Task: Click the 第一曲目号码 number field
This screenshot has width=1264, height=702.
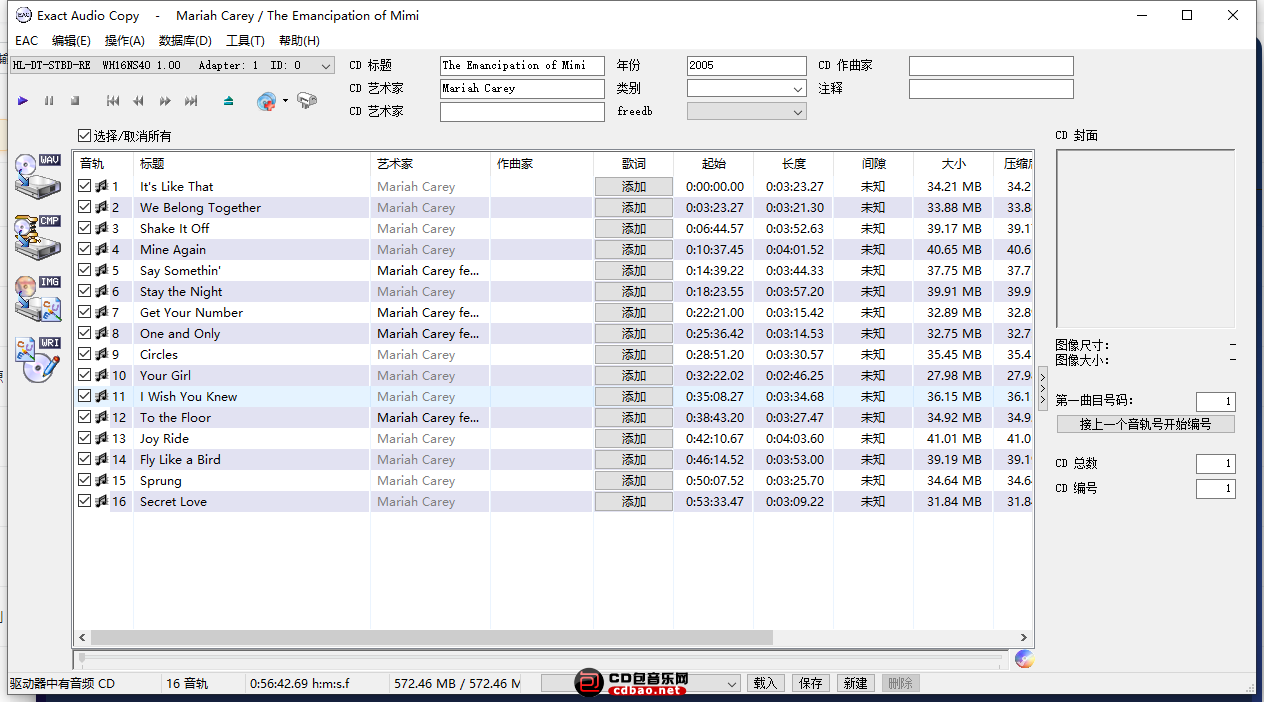Action: (1215, 402)
